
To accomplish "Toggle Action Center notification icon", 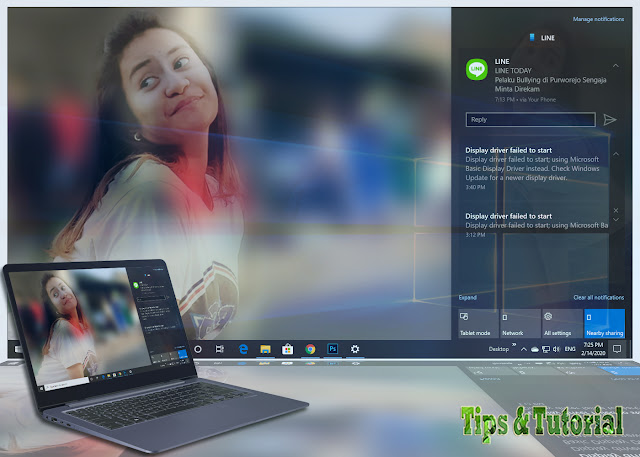I will (x=617, y=349).
